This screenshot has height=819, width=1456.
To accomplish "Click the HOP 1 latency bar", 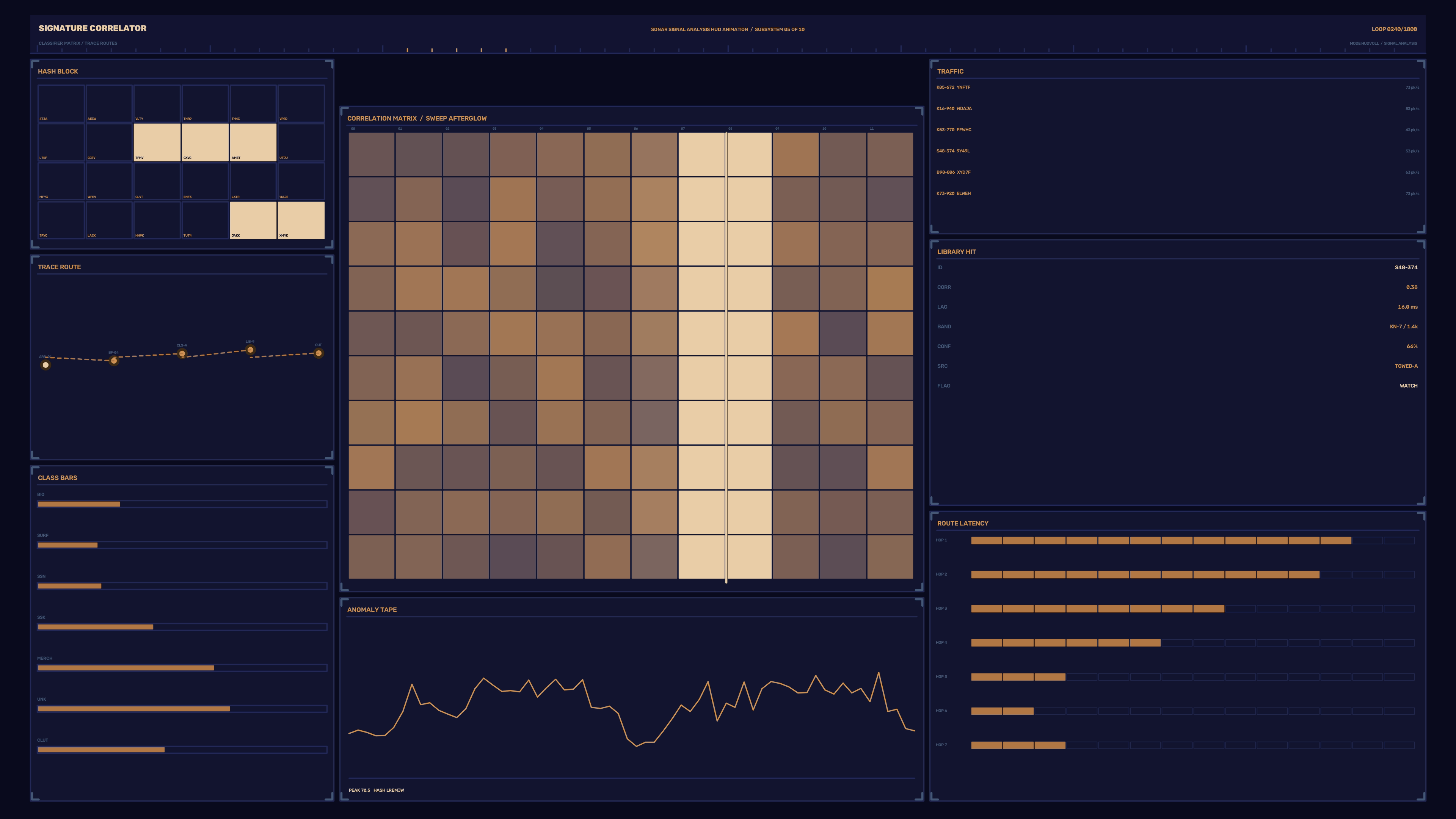I will pyautogui.click(x=1192, y=541).
